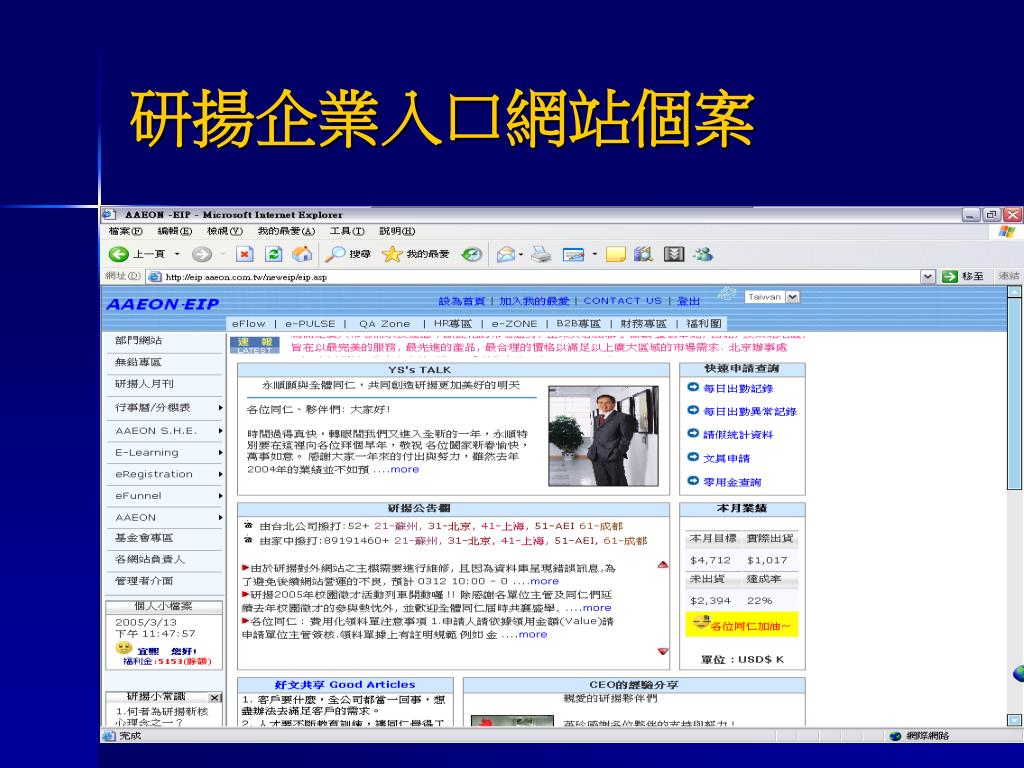
Task: Click the 財務專區 navigation tab
Action: coord(643,323)
